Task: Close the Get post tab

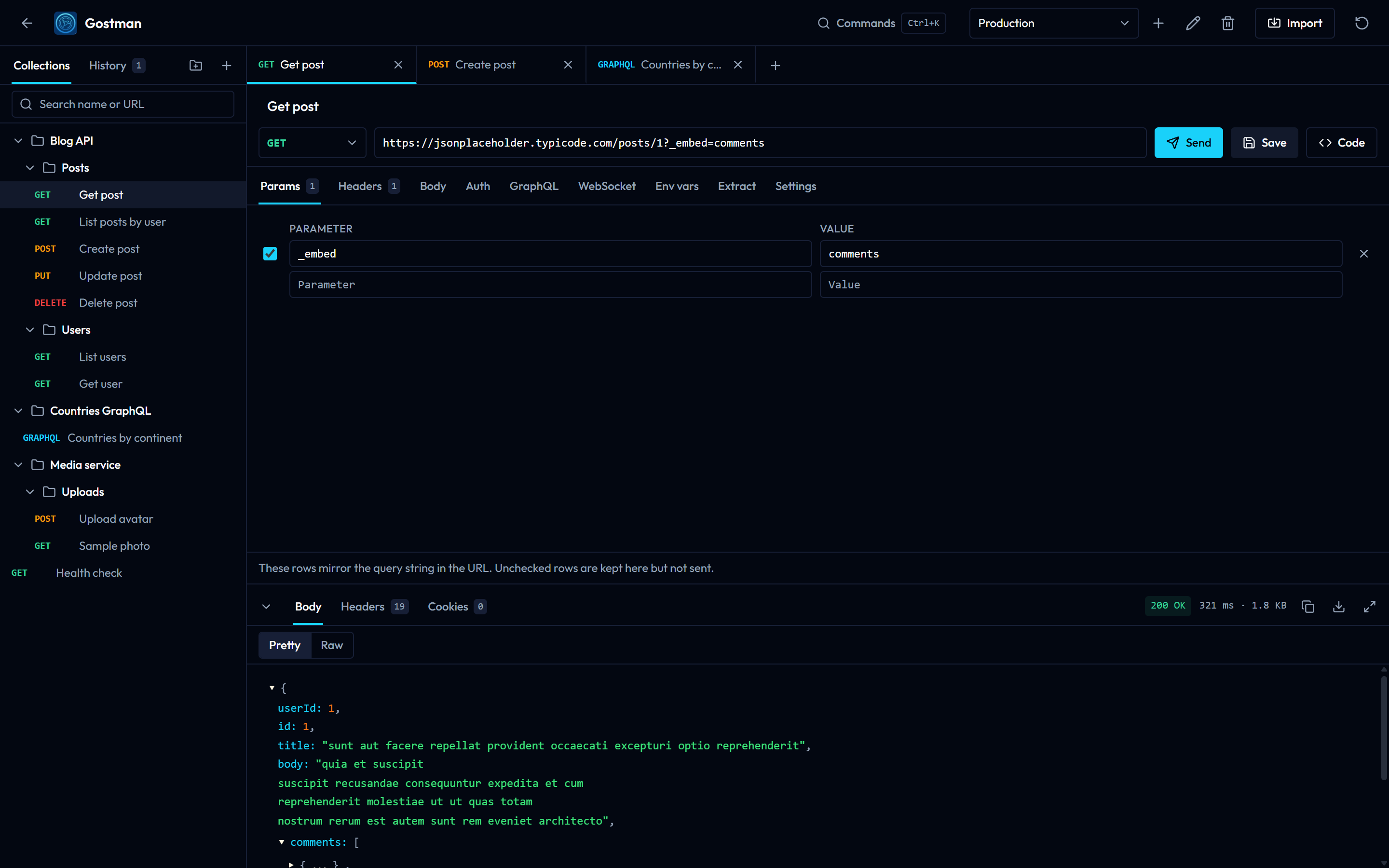Action: coord(398,65)
